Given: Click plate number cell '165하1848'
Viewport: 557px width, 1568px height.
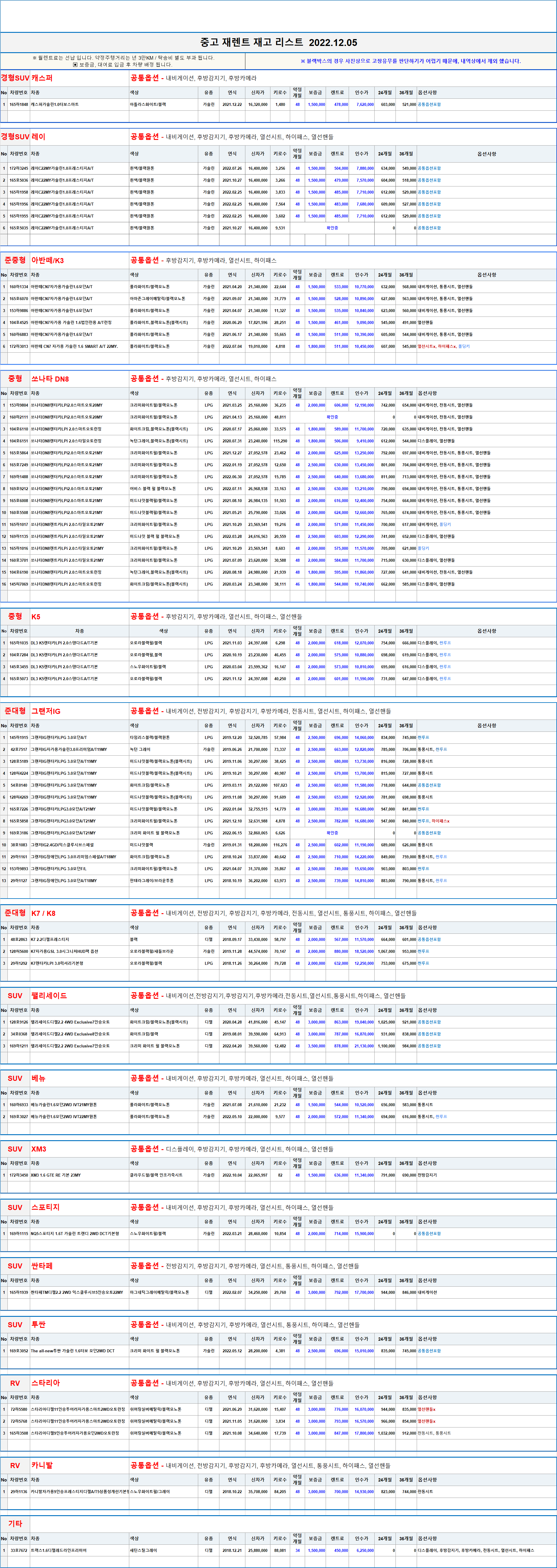Looking at the screenshot, I should point(19,105).
